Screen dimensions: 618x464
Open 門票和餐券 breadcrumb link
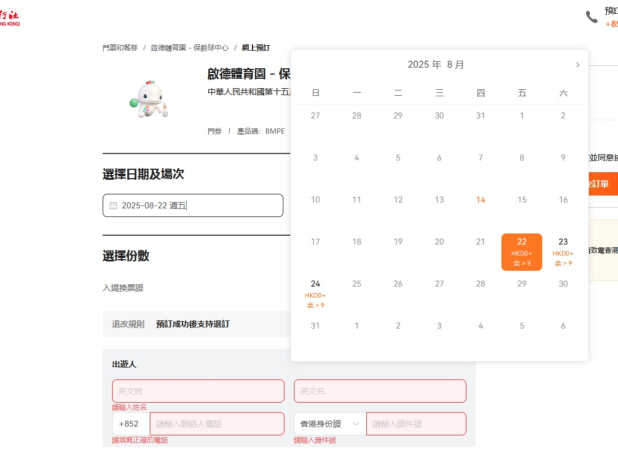click(120, 48)
